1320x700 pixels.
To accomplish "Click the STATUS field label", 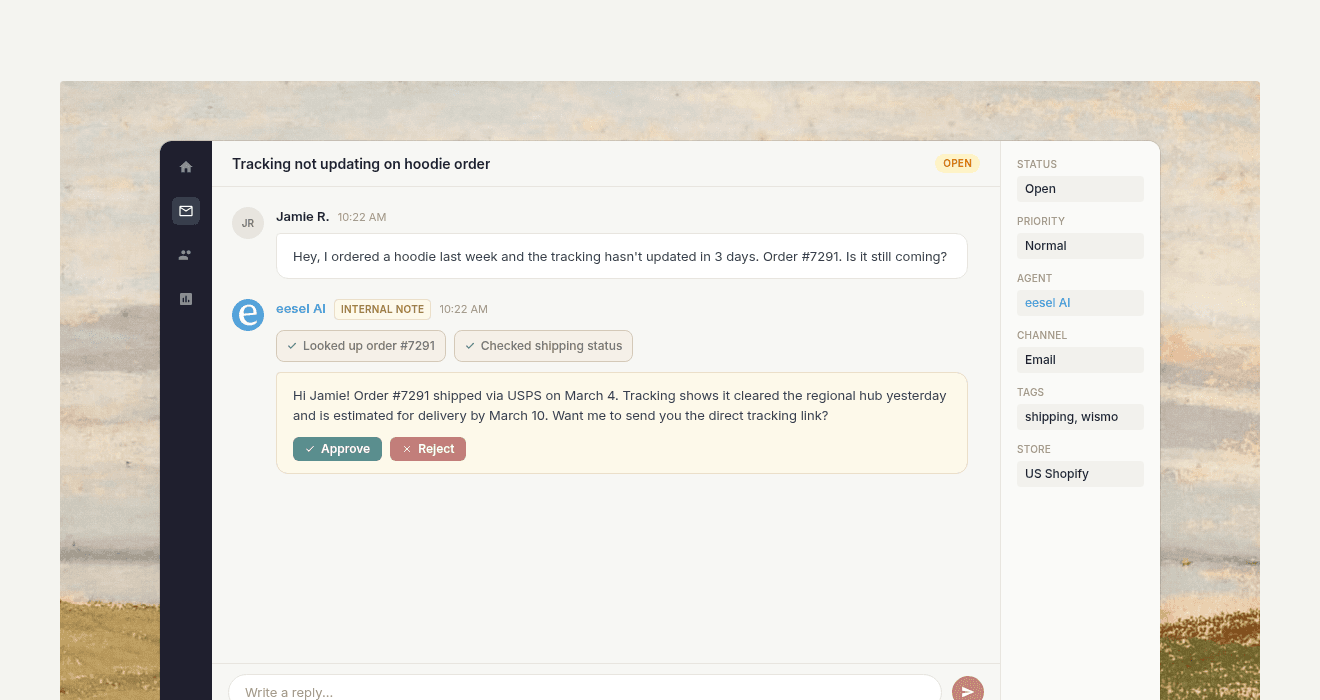I will 1037,164.
